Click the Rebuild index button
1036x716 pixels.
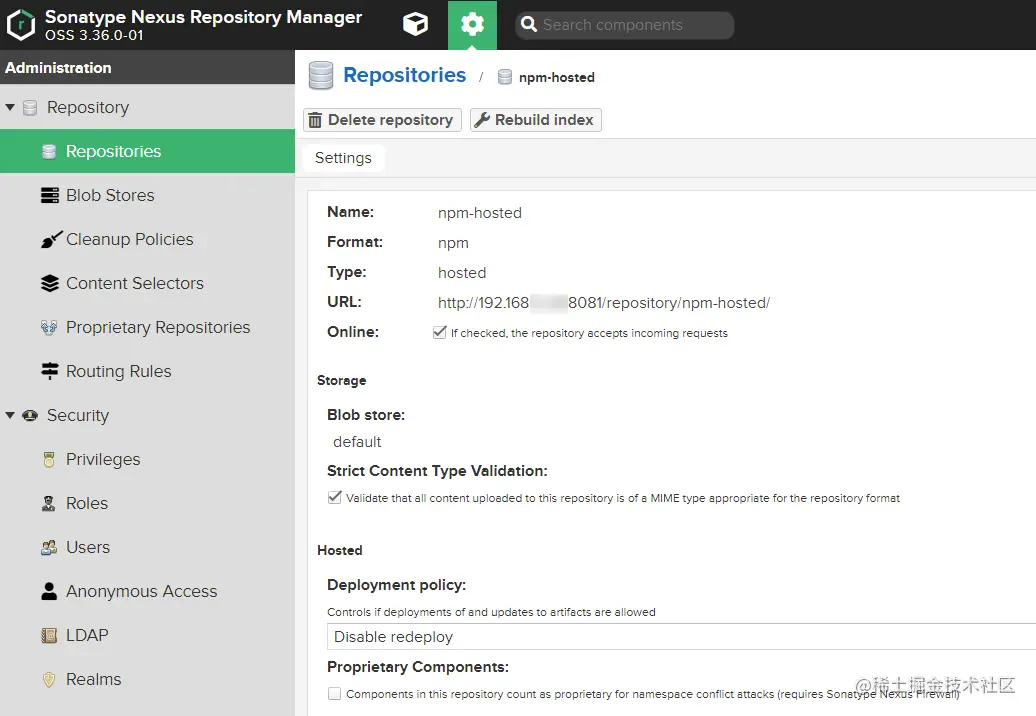[536, 120]
